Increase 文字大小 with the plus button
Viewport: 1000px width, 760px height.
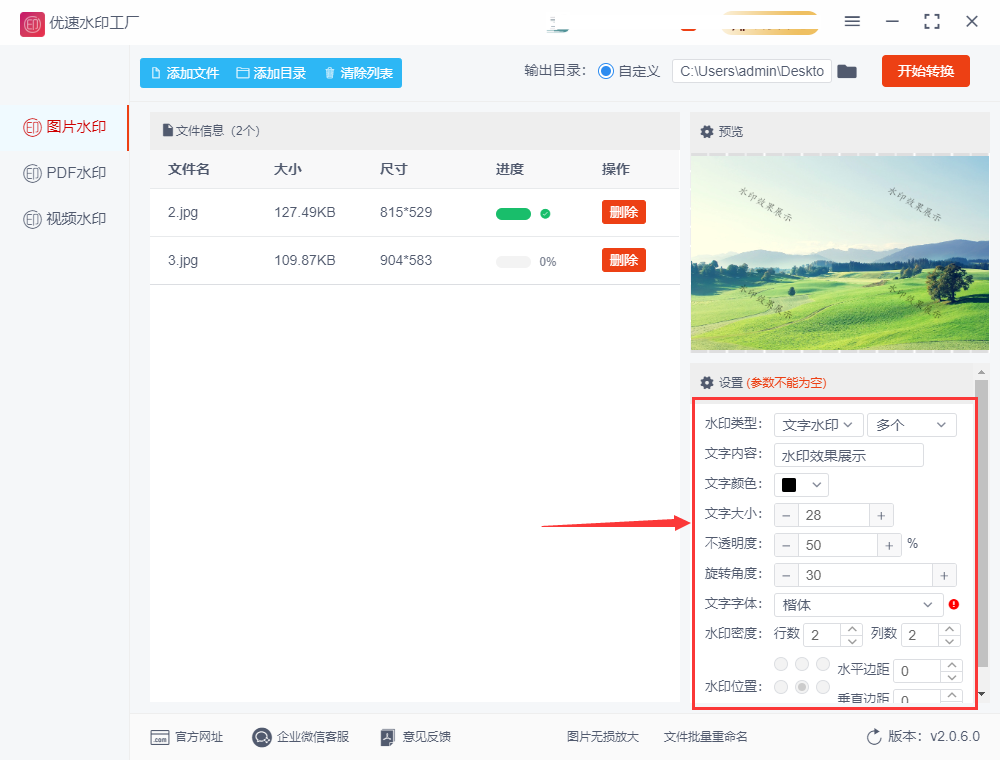tap(881, 515)
